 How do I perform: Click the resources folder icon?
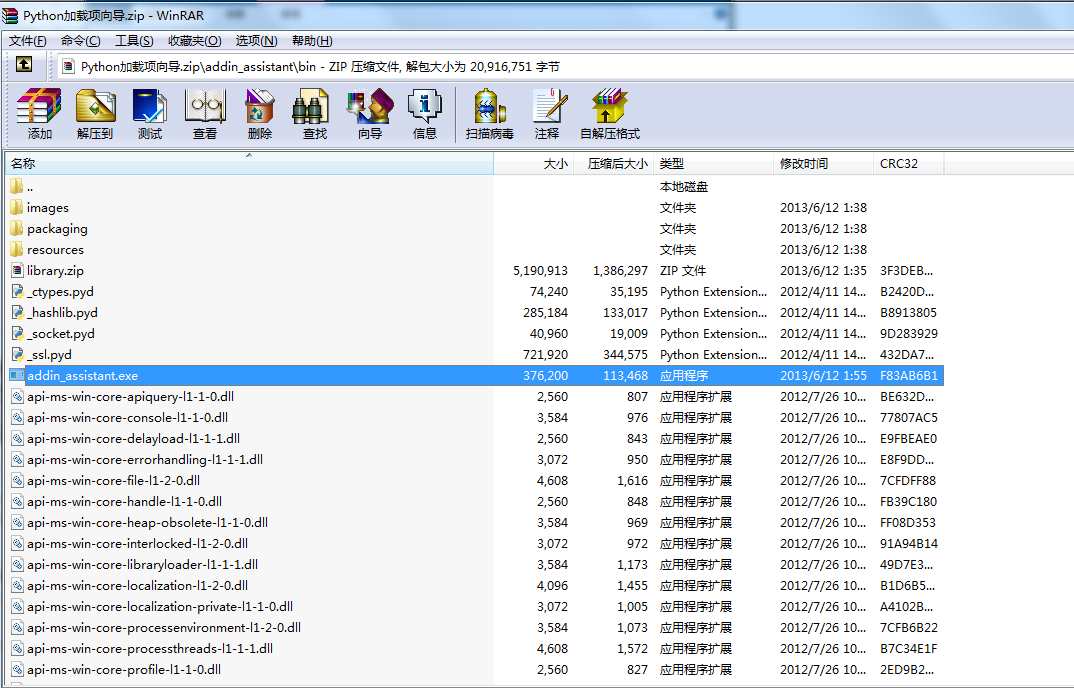tap(17, 249)
